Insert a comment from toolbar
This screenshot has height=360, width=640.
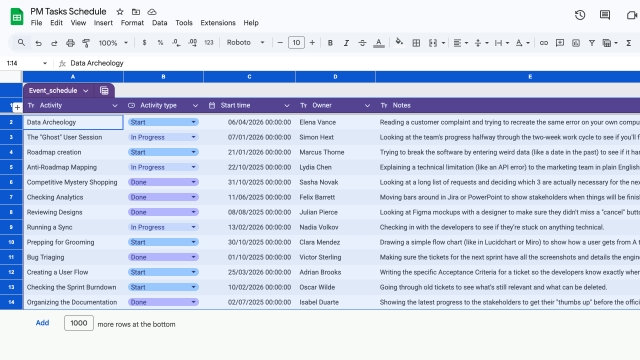pyautogui.click(x=560, y=43)
